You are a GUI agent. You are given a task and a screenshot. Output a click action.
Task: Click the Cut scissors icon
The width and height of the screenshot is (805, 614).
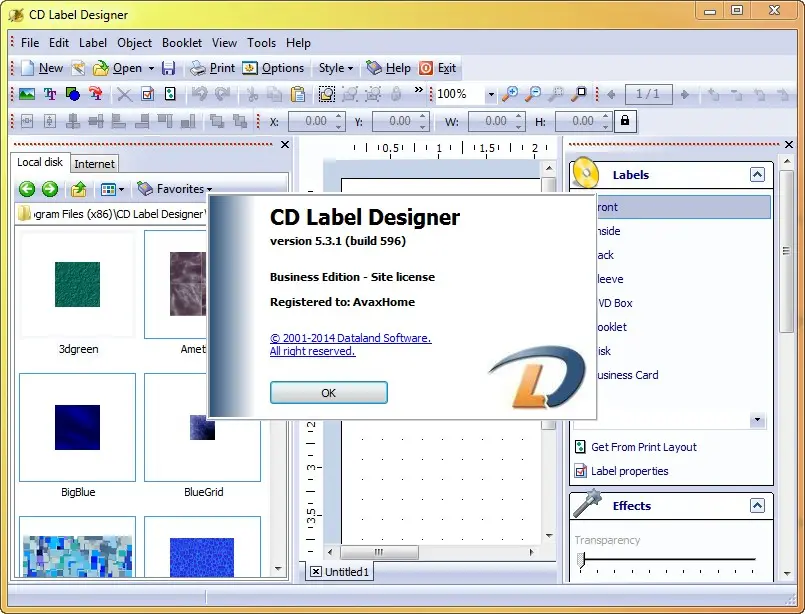click(252, 94)
